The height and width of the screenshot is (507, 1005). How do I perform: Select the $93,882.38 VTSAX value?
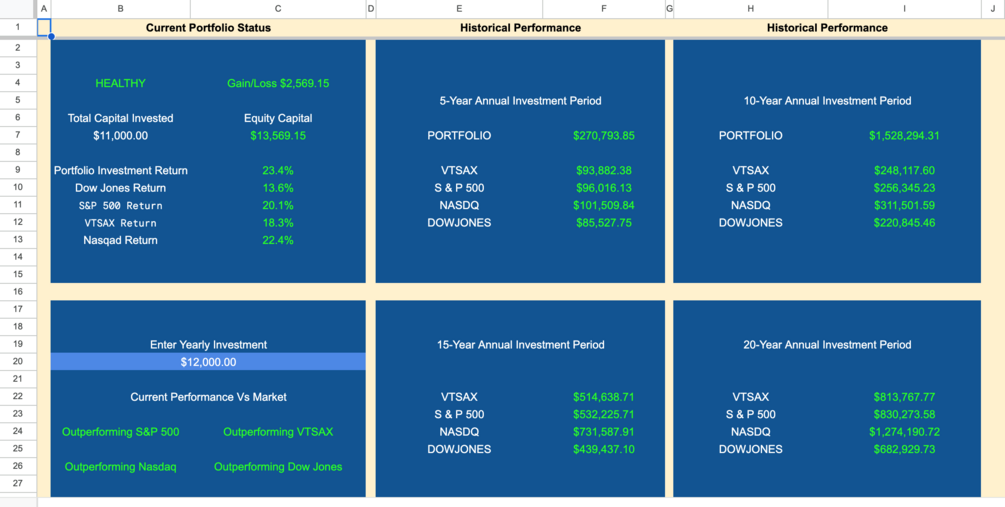[604, 170]
